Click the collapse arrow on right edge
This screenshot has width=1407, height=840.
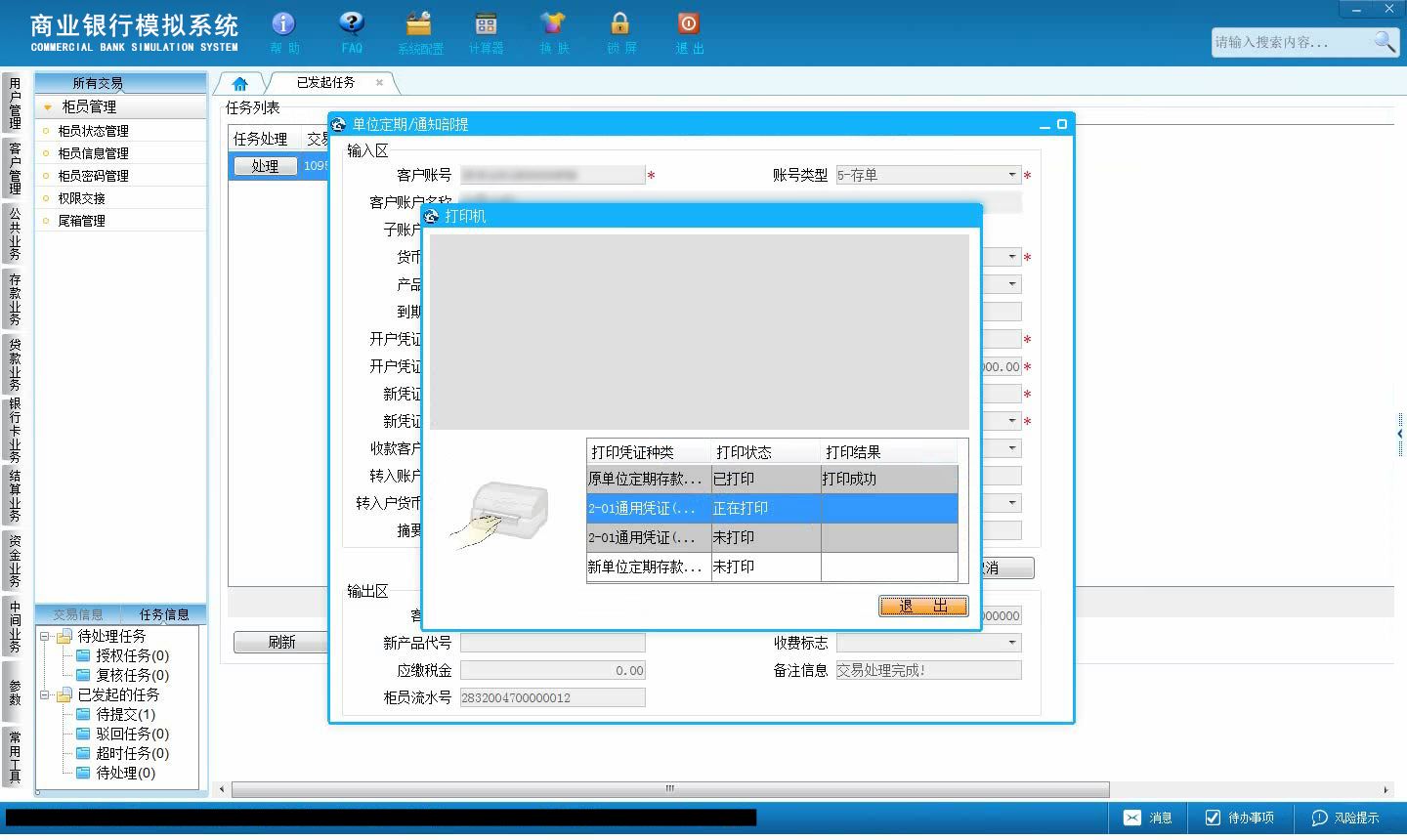tap(1400, 433)
